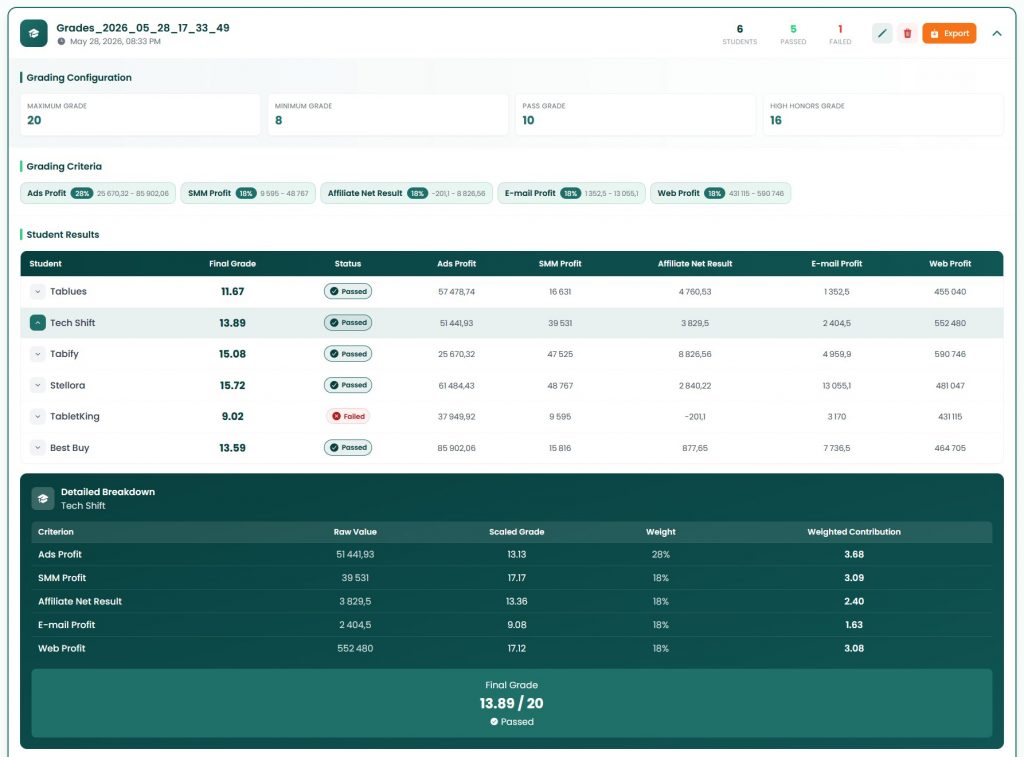Screen dimensions: 1024x757
Task: Click the clock icon near the date
Action: (61, 41)
